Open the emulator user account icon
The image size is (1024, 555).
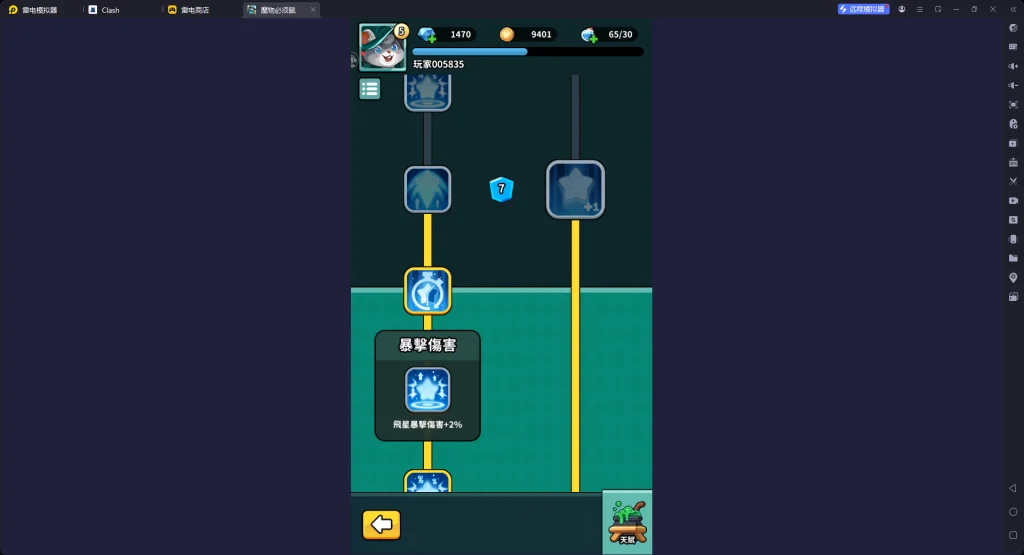point(902,9)
